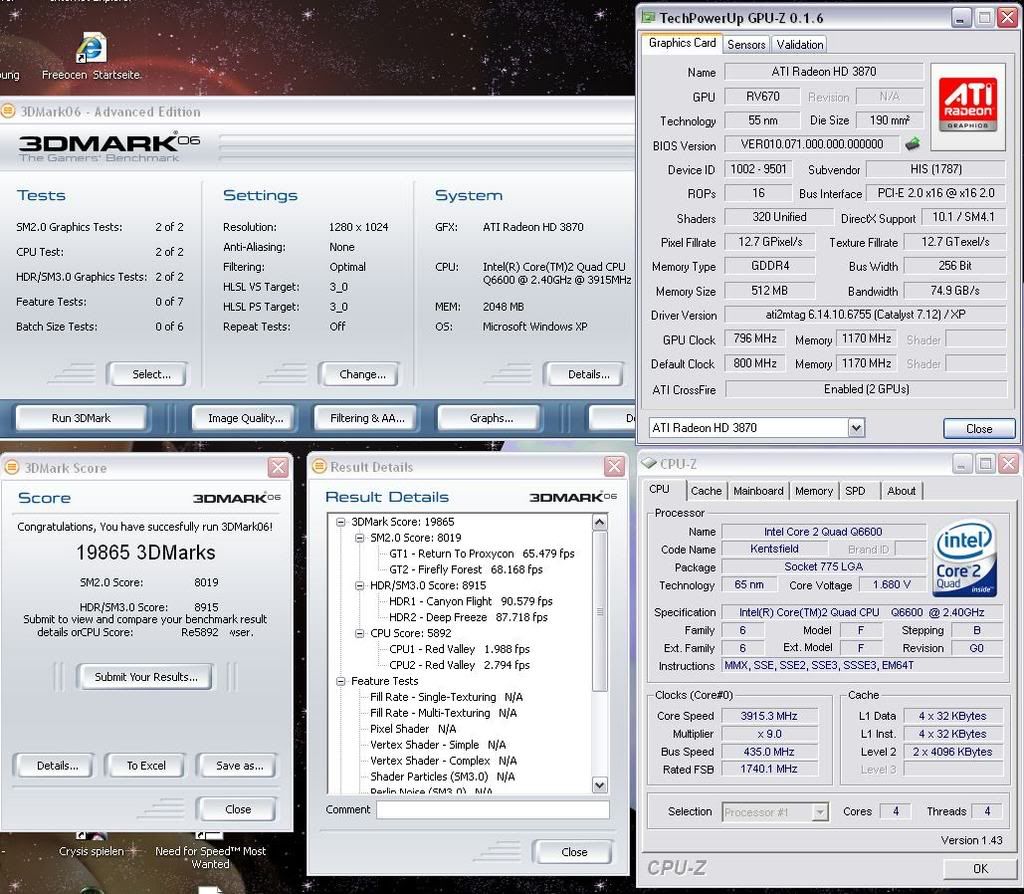1024x894 pixels.
Task: Open Details... in the 3DMark Score window
Action: coord(57,765)
